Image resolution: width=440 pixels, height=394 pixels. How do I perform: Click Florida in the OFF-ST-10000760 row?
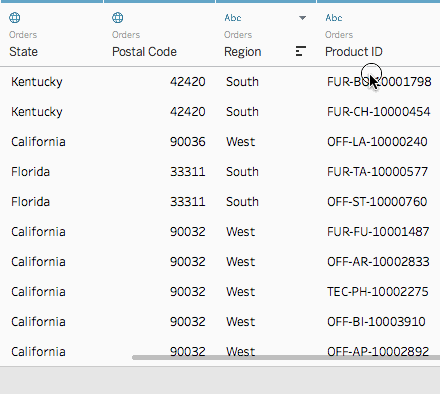point(30,202)
